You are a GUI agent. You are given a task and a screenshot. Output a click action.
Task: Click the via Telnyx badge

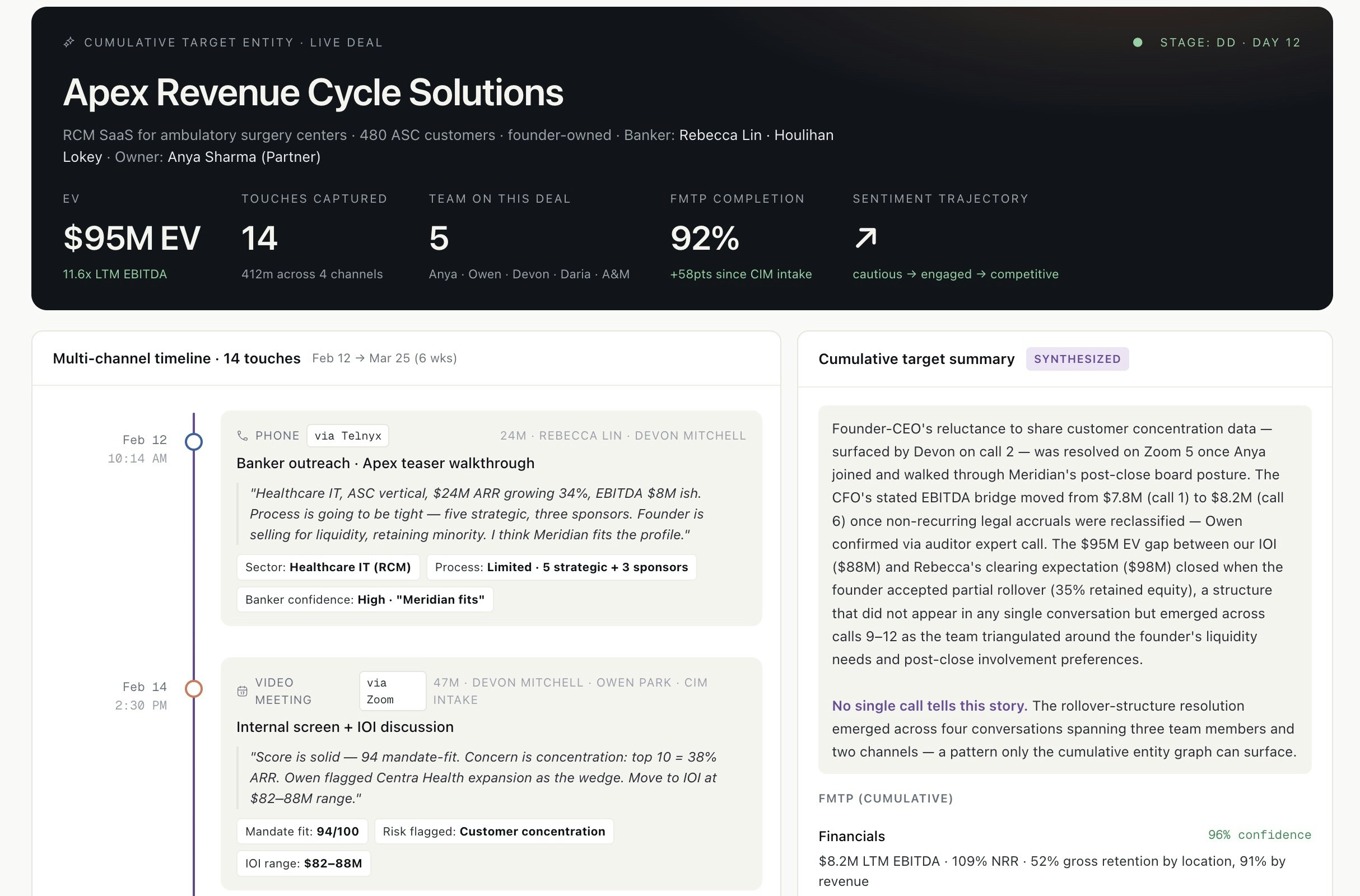[347, 436]
